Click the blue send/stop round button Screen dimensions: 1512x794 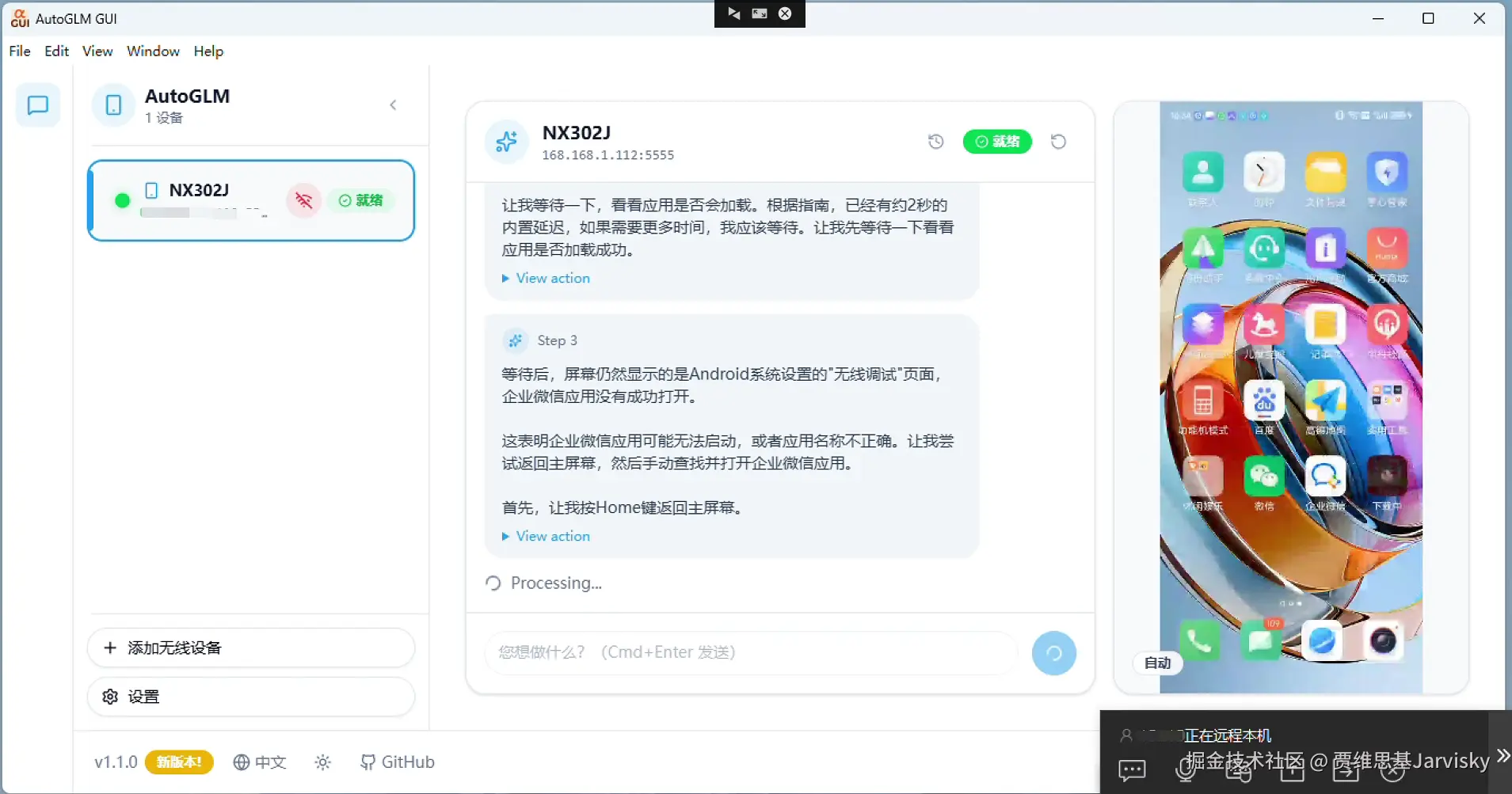click(x=1054, y=653)
